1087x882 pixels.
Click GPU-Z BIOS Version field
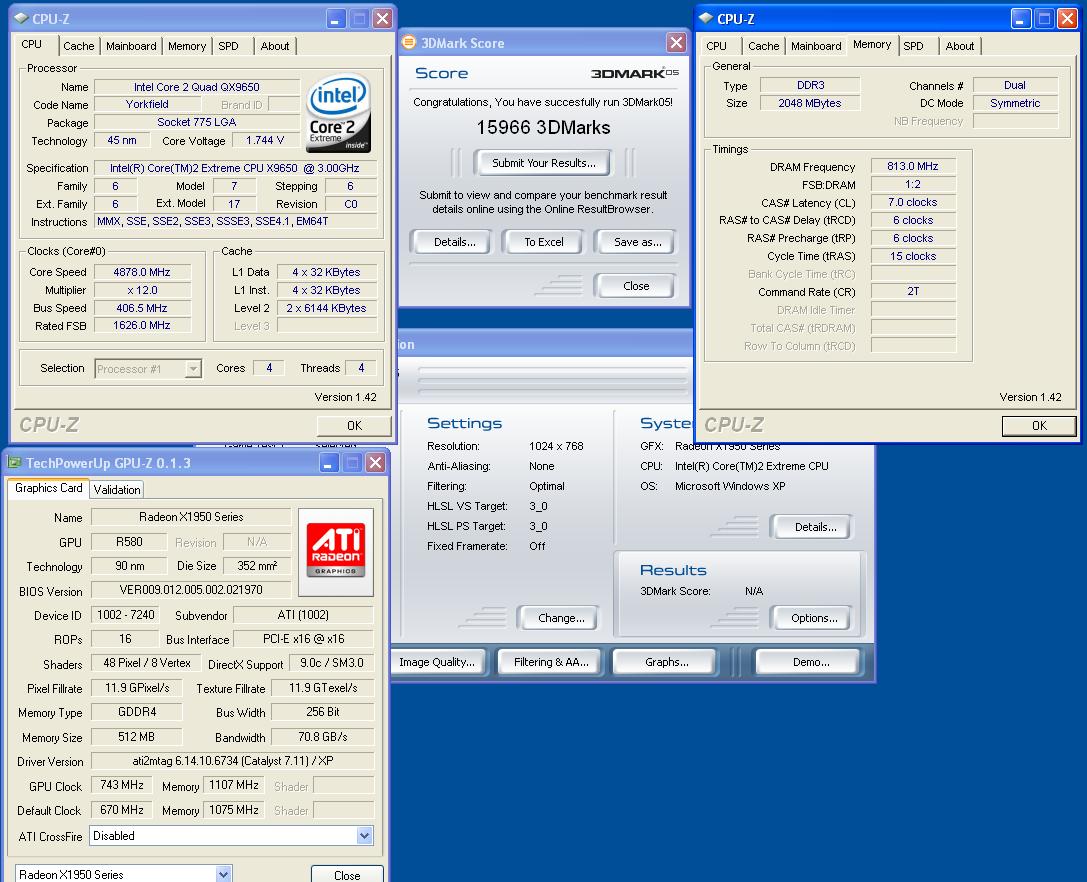click(191, 590)
